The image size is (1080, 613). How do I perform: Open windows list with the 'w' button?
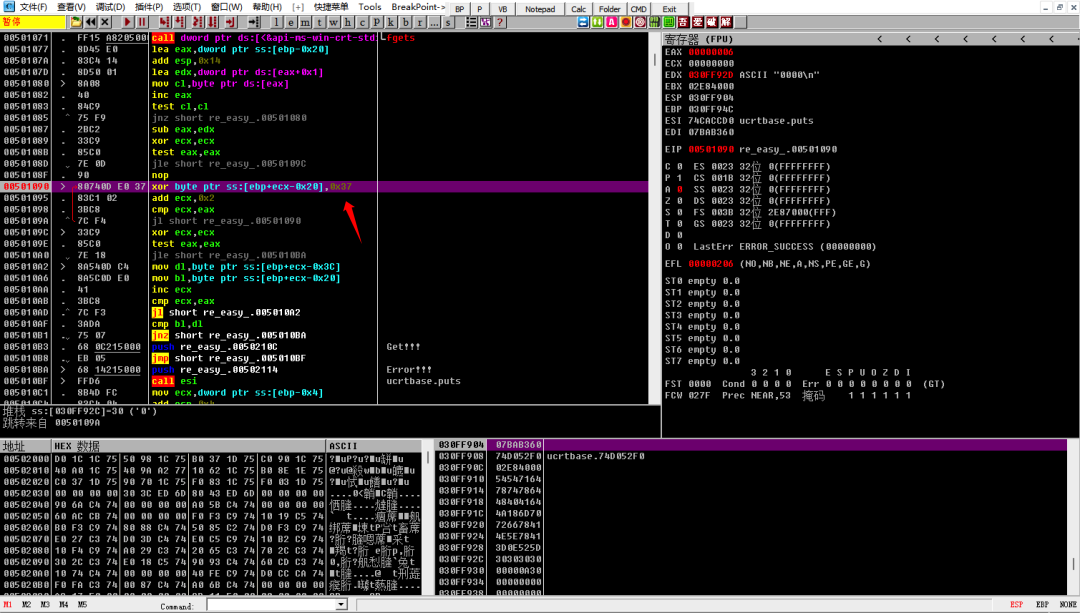tap(333, 22)
